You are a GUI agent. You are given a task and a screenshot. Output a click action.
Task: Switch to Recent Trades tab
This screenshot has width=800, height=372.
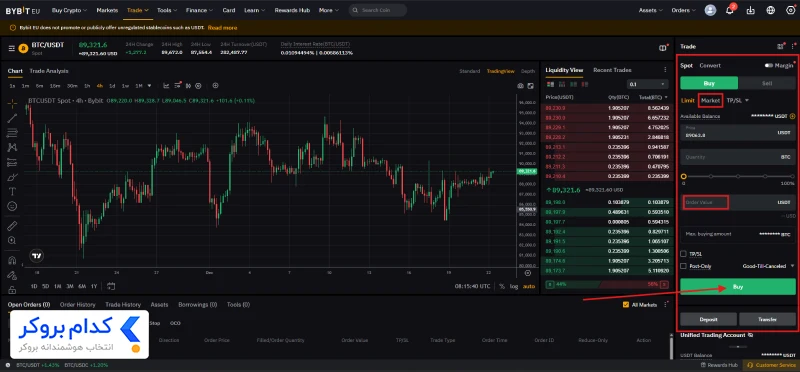[x=612, y=70]
